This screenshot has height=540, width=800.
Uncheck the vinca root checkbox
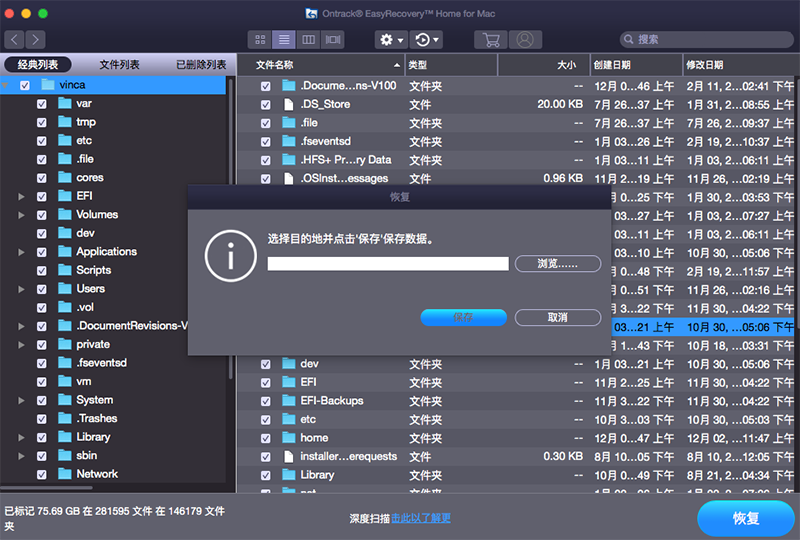pyautogui.click(x=24, y=85)
